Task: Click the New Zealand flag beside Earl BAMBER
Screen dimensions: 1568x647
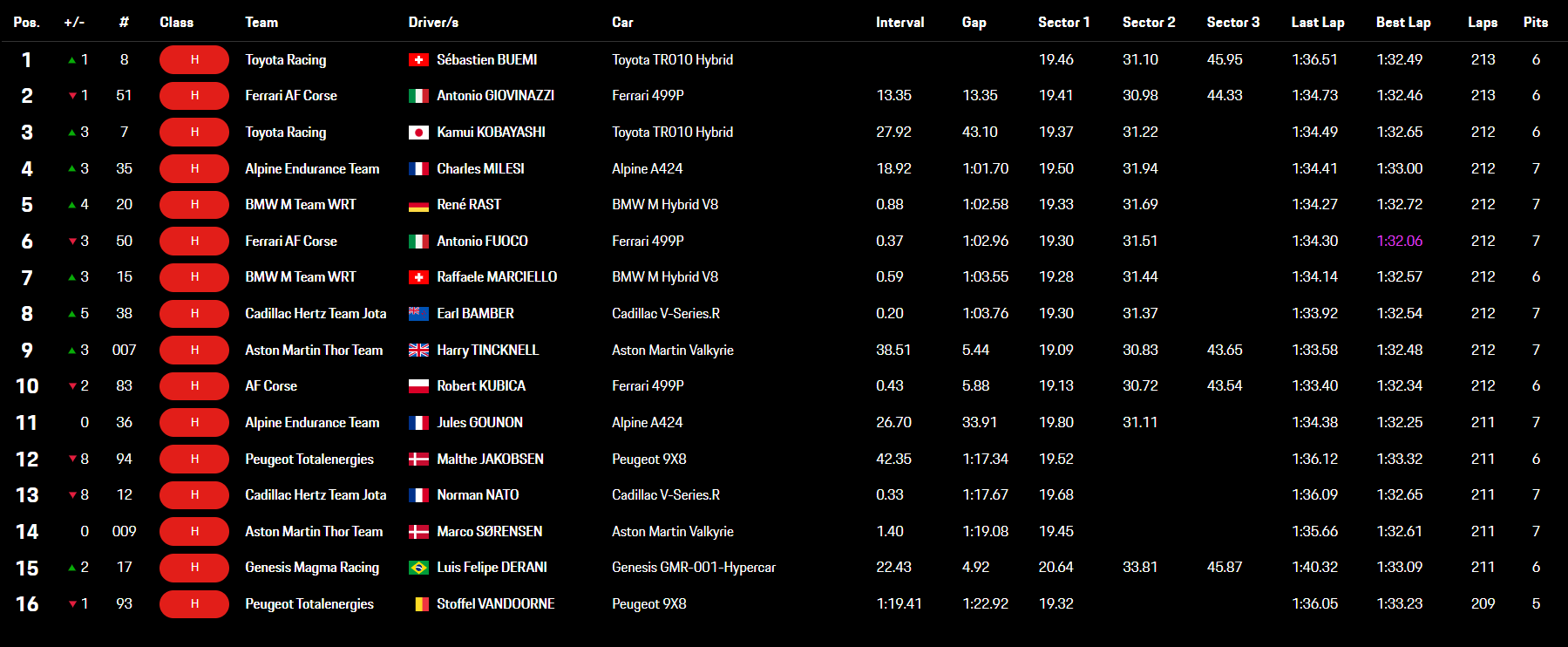Action: [x=418, y=314]
